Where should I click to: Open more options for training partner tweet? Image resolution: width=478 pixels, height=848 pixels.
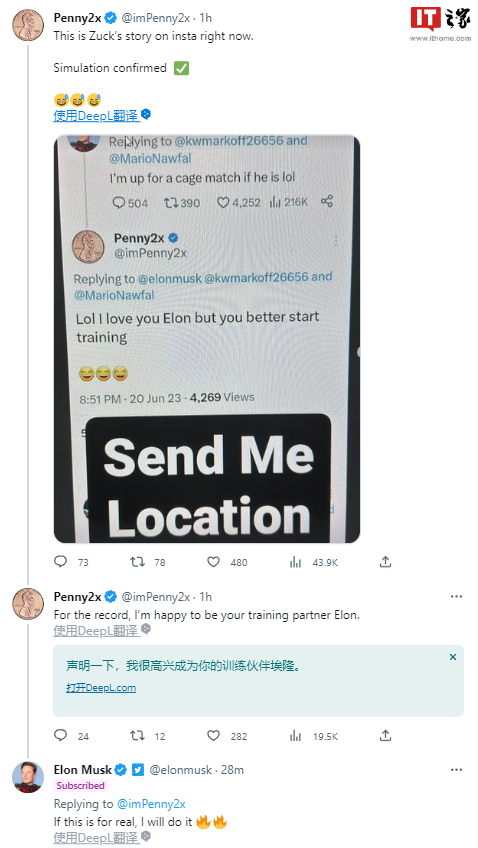456,596
